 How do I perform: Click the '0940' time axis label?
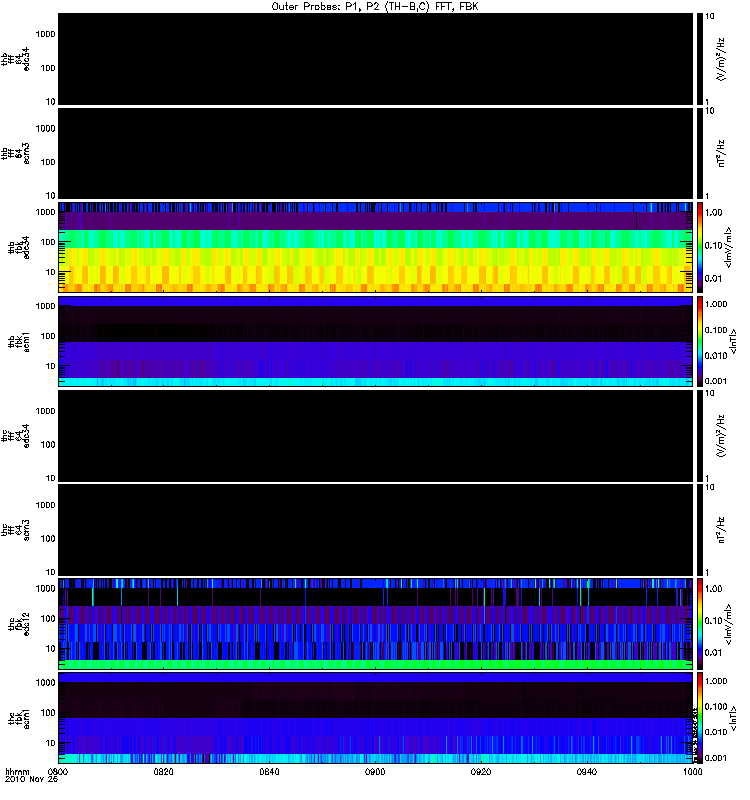(587, 771)
